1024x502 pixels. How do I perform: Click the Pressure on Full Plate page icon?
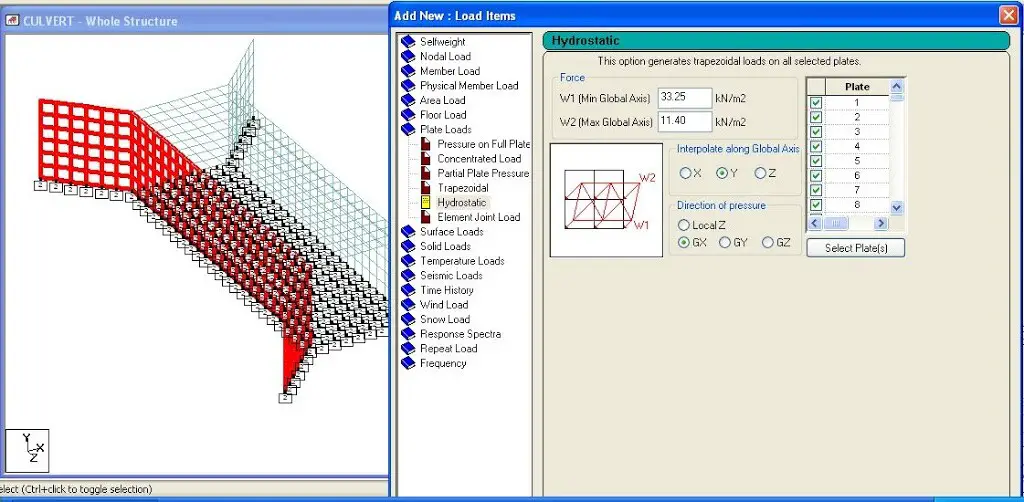[426, 144]
